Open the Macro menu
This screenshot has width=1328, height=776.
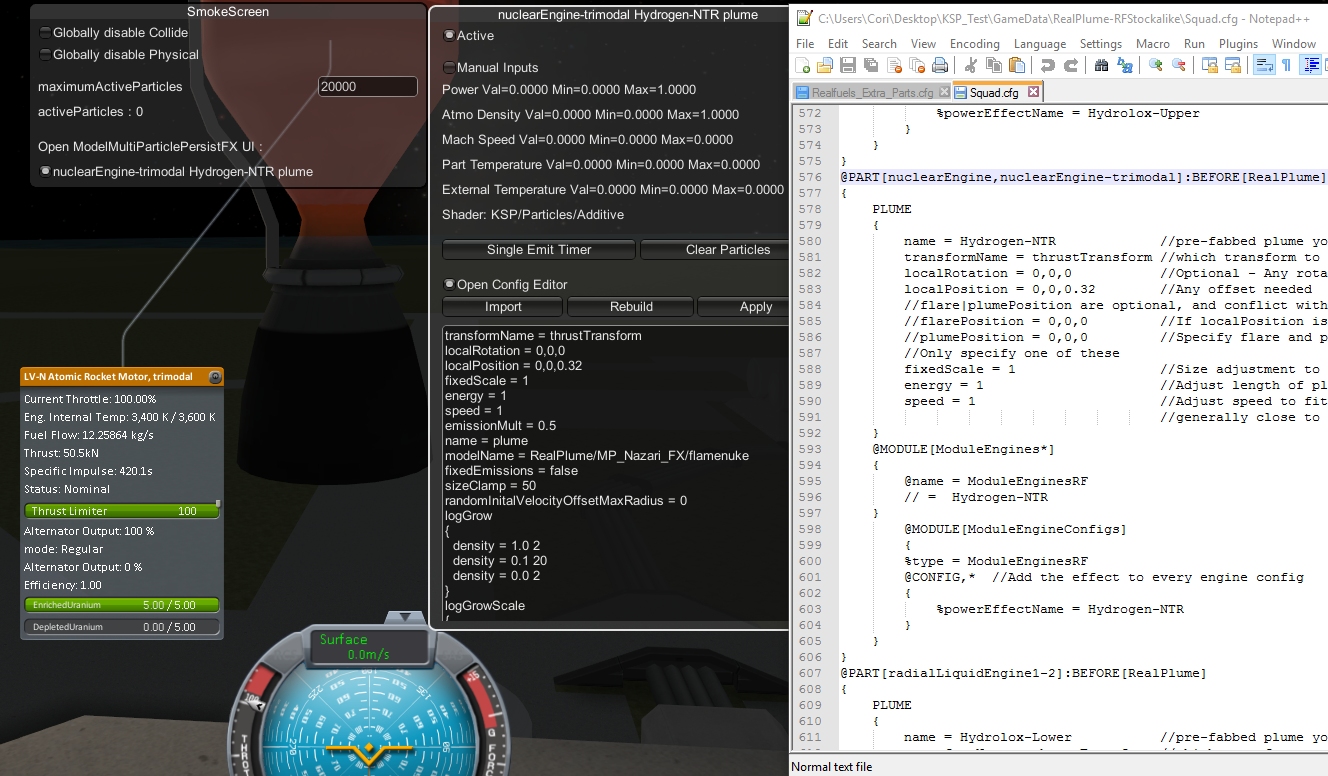(x=1152, y=44)
